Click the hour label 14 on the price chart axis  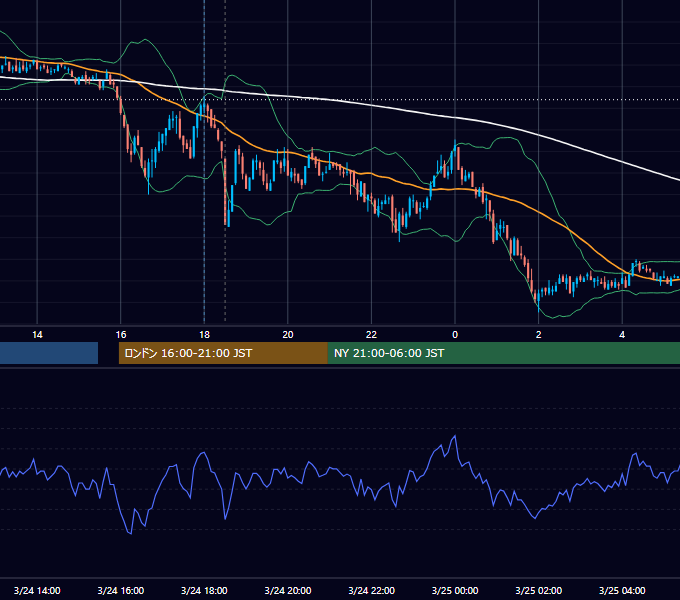(37, 335)
